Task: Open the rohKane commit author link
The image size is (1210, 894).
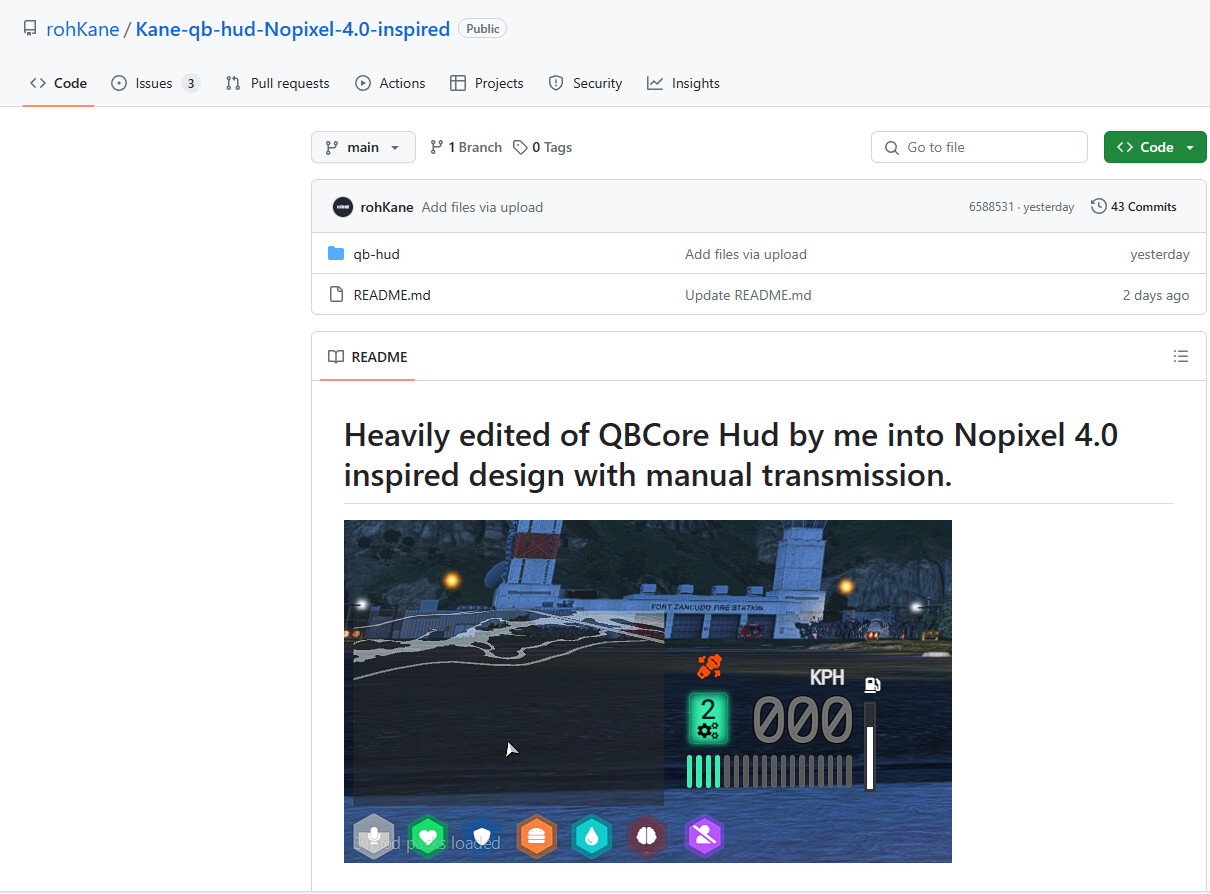Action: [387, 207]
